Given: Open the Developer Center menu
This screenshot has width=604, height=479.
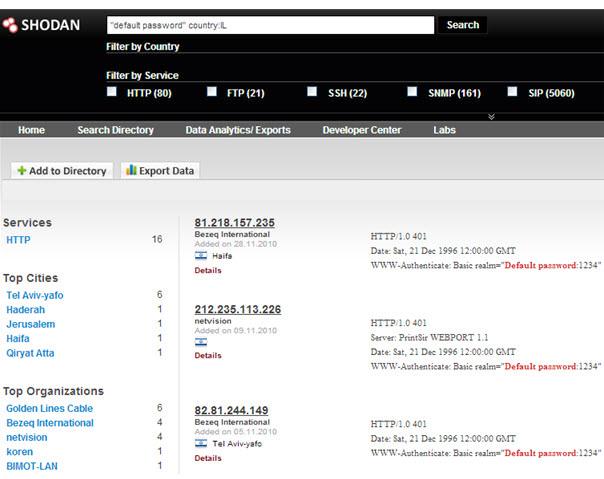Looking at the screenshot, I should click(x=362, y=130).
